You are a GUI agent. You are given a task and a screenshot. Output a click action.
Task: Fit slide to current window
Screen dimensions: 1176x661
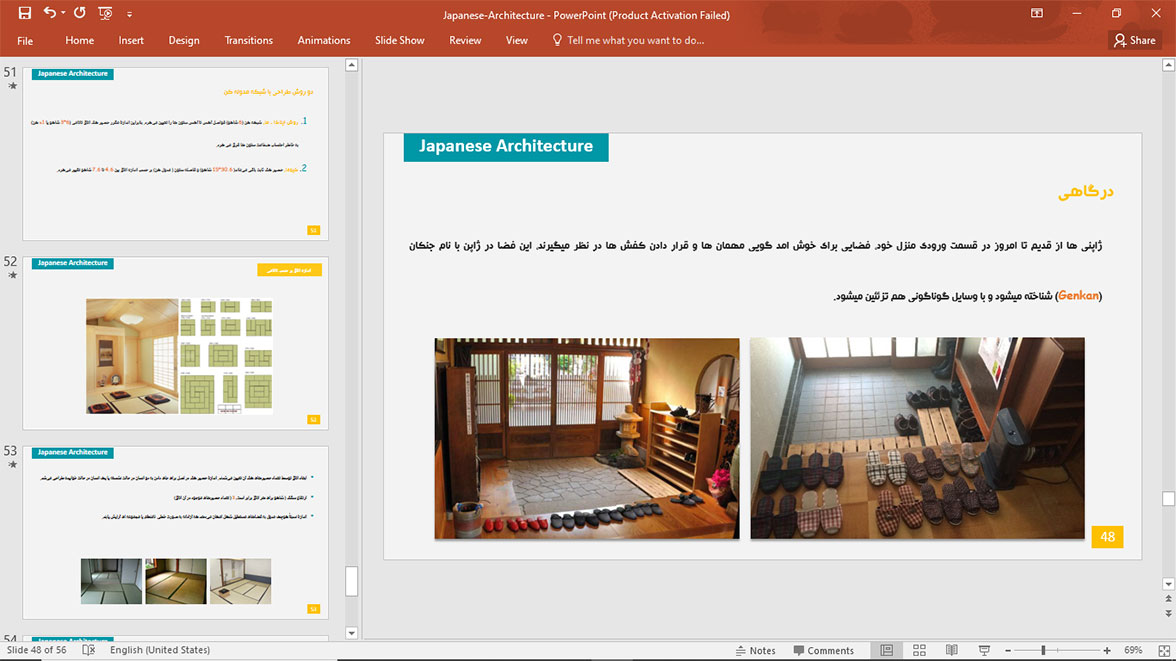tap(1164, 650)
